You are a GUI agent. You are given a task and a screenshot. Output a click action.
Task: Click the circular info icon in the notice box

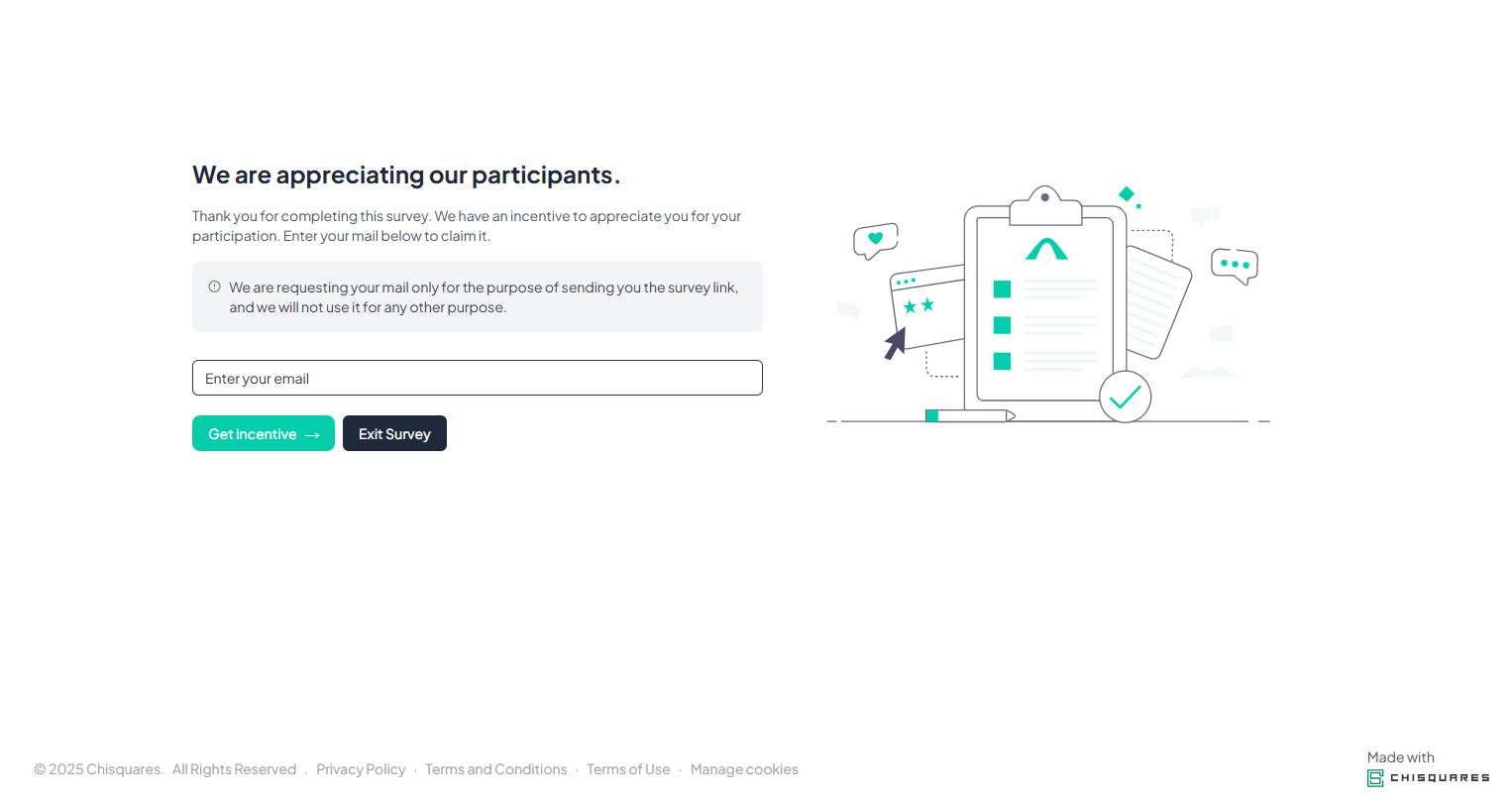(x=214, y=287)
